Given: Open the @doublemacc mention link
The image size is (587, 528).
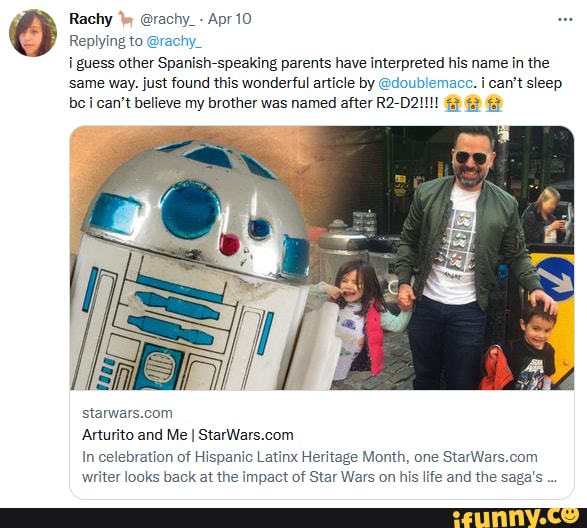Looking at the screenshot, I should 425,83.
